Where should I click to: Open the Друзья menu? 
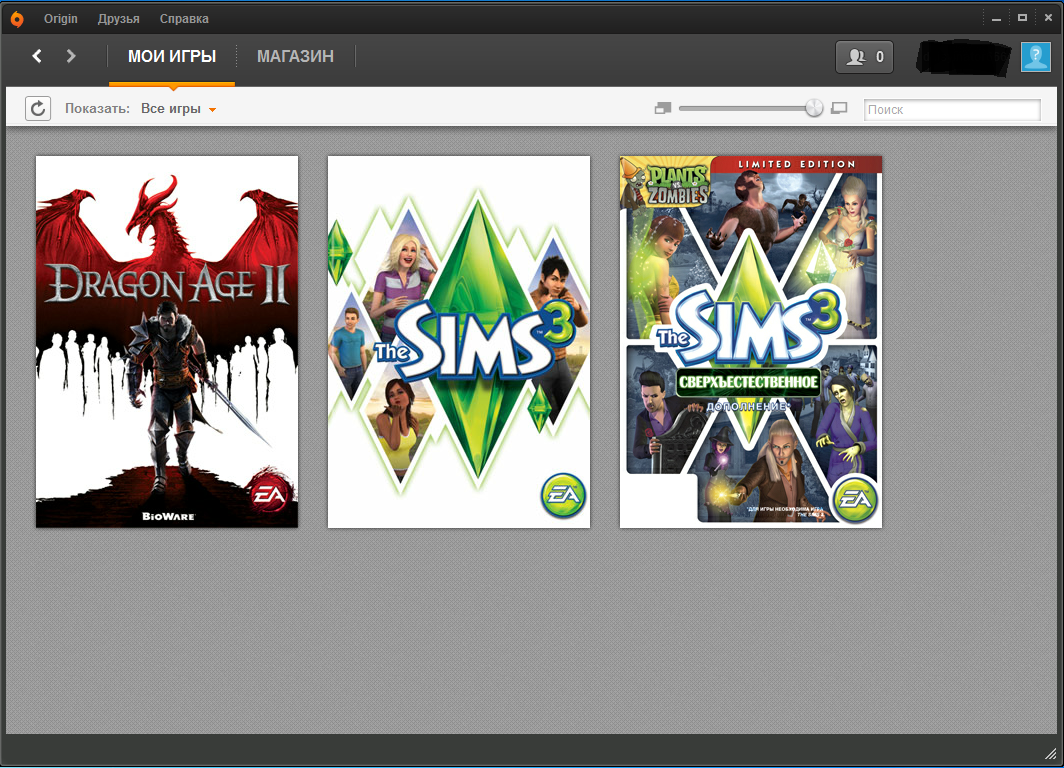pyautogui.click(x=119, y=19)
